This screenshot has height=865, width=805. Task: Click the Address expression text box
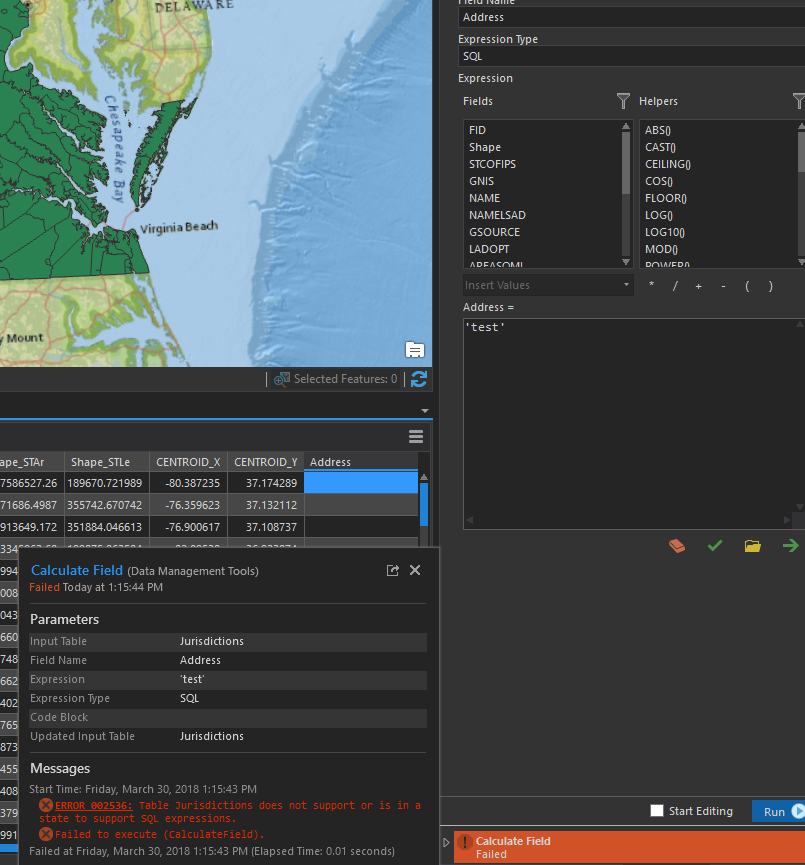[630, 420]
